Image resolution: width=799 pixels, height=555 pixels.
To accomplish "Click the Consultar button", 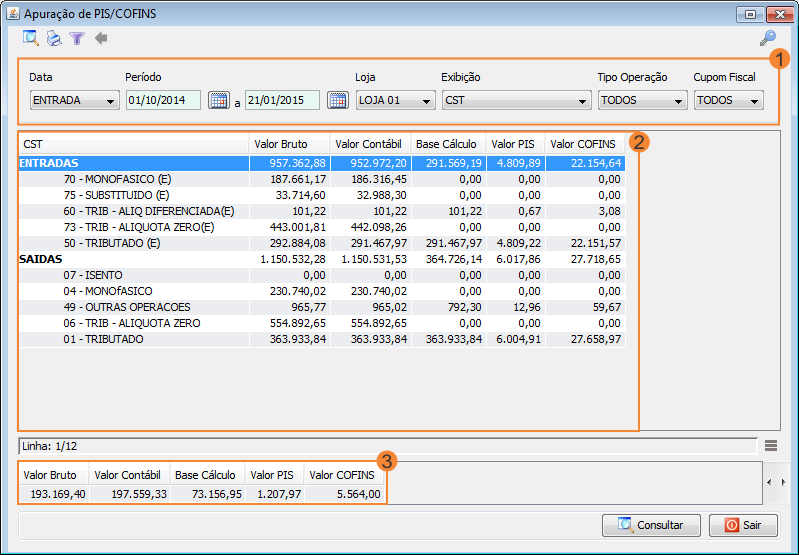I will tap(651, 525).
